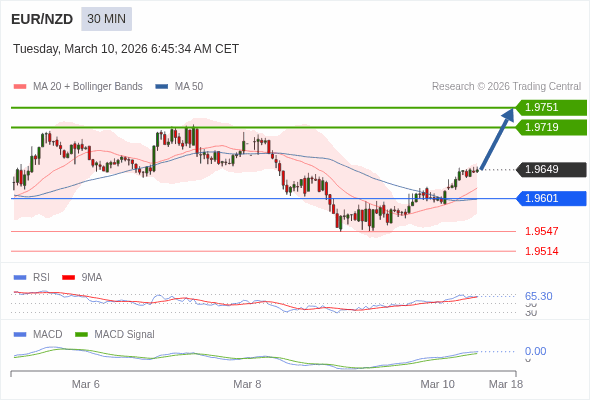Click the MA 50 legend label
The width and height of the screenshot is (590, 400).
tap(189, 87)
